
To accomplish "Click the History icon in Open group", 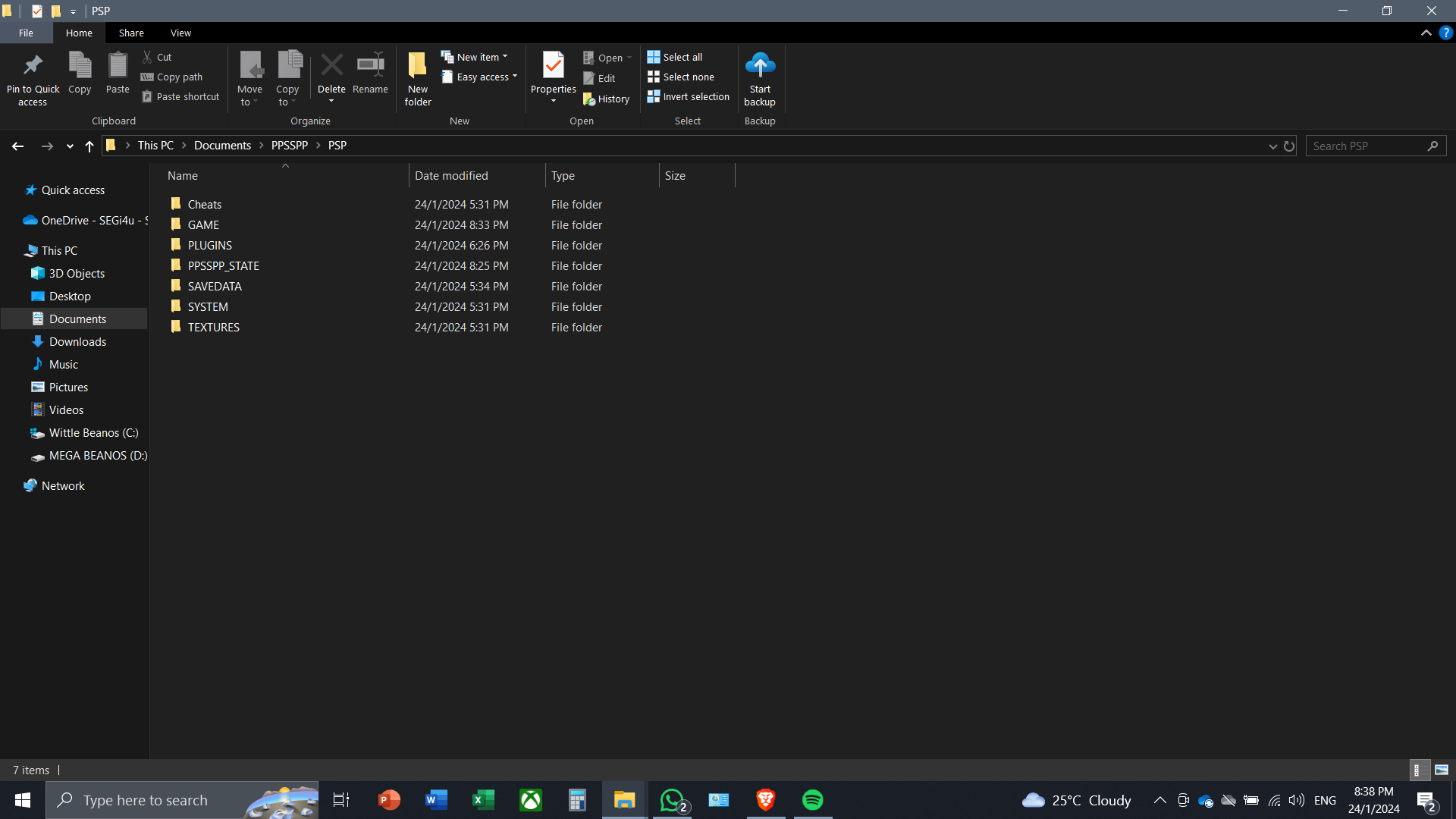I will tap(589, 99).
